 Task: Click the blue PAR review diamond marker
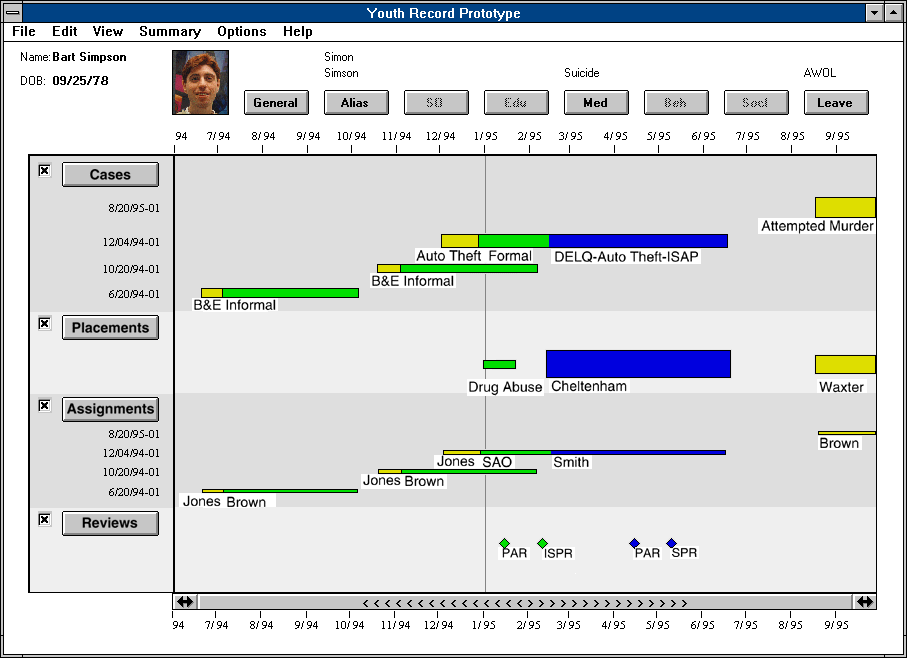pos(634,543)
